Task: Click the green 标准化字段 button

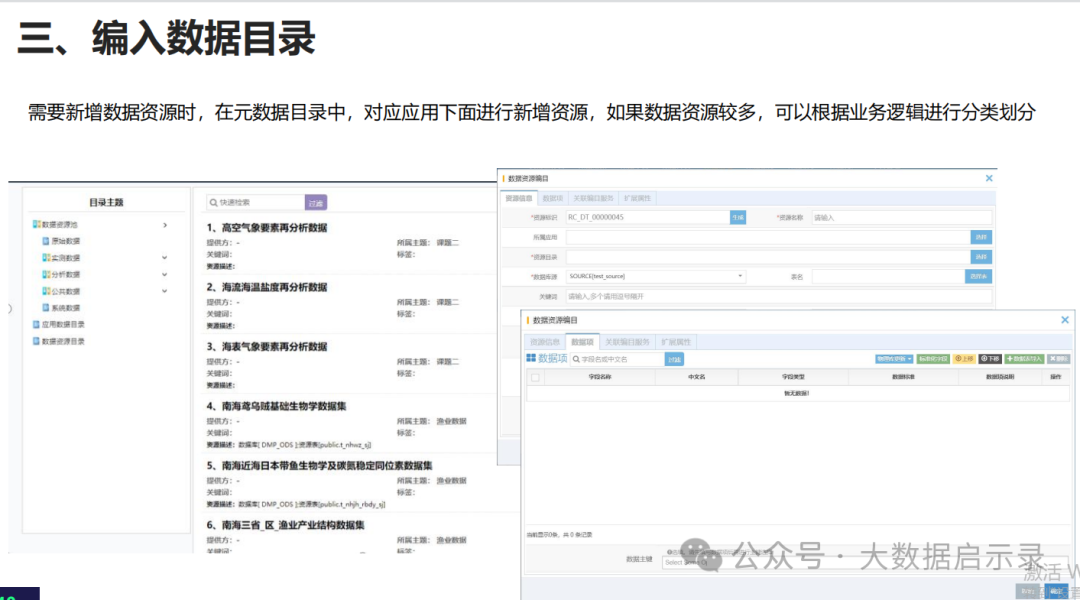Action: pyautogui.click(x=933, y=359)
